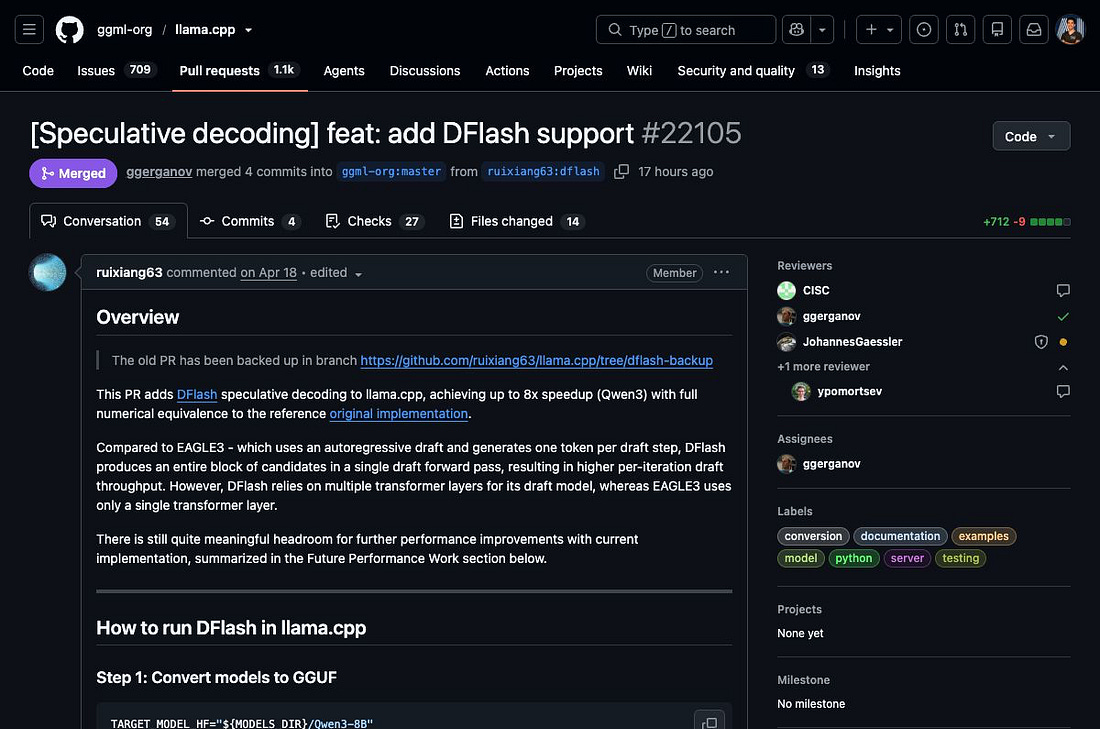The height and width of the screenshot is (729, 1100).
Task: Filter by examples label
Action: [984, 536]
